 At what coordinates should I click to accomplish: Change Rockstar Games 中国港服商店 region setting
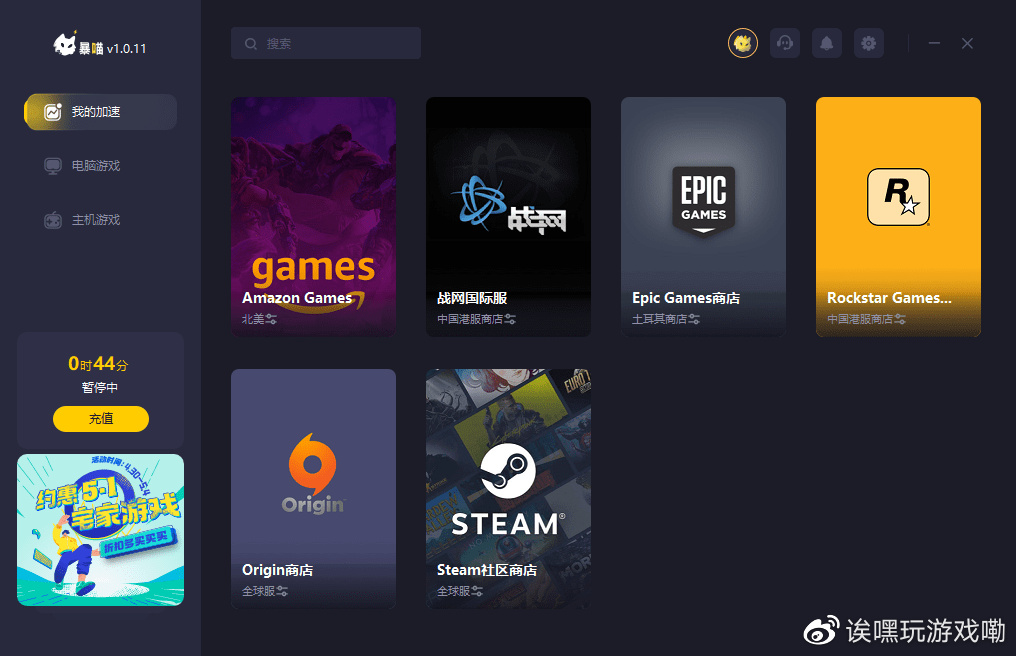[x=900, y=319]
